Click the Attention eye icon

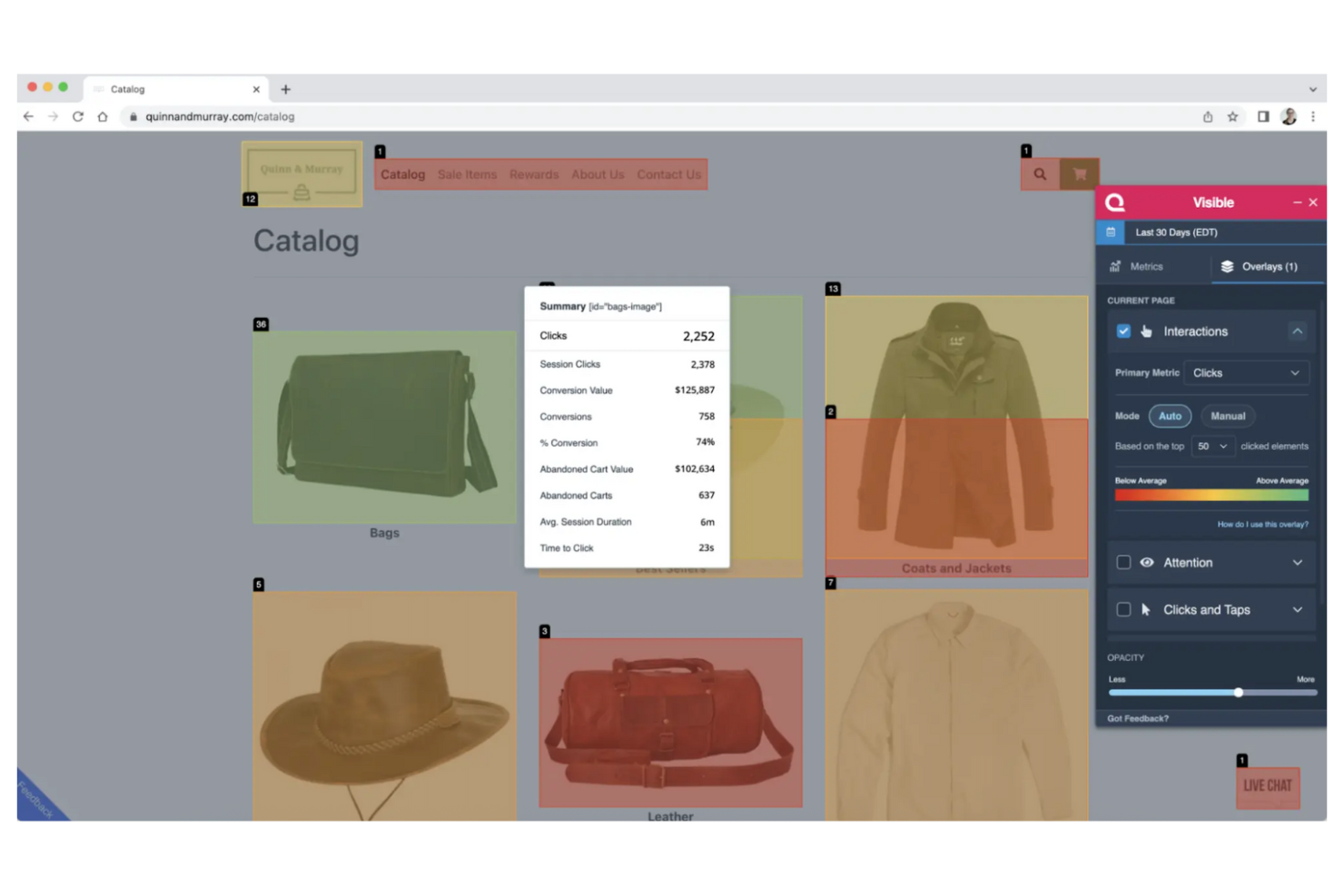1147,562
